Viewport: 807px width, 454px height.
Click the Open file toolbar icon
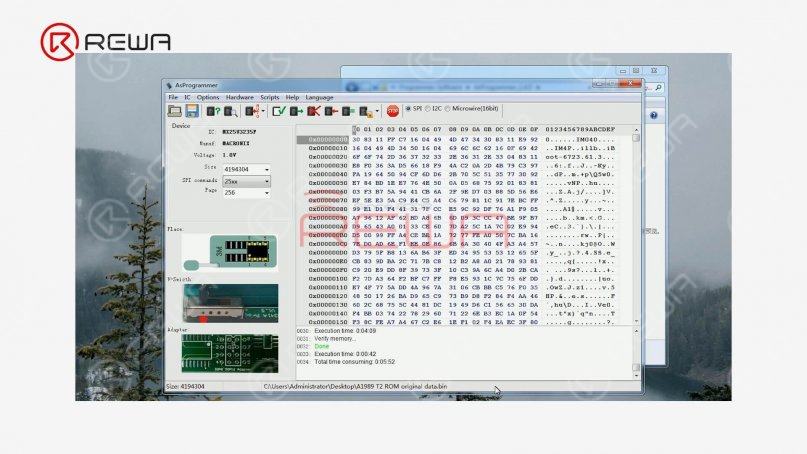[174, 111]
